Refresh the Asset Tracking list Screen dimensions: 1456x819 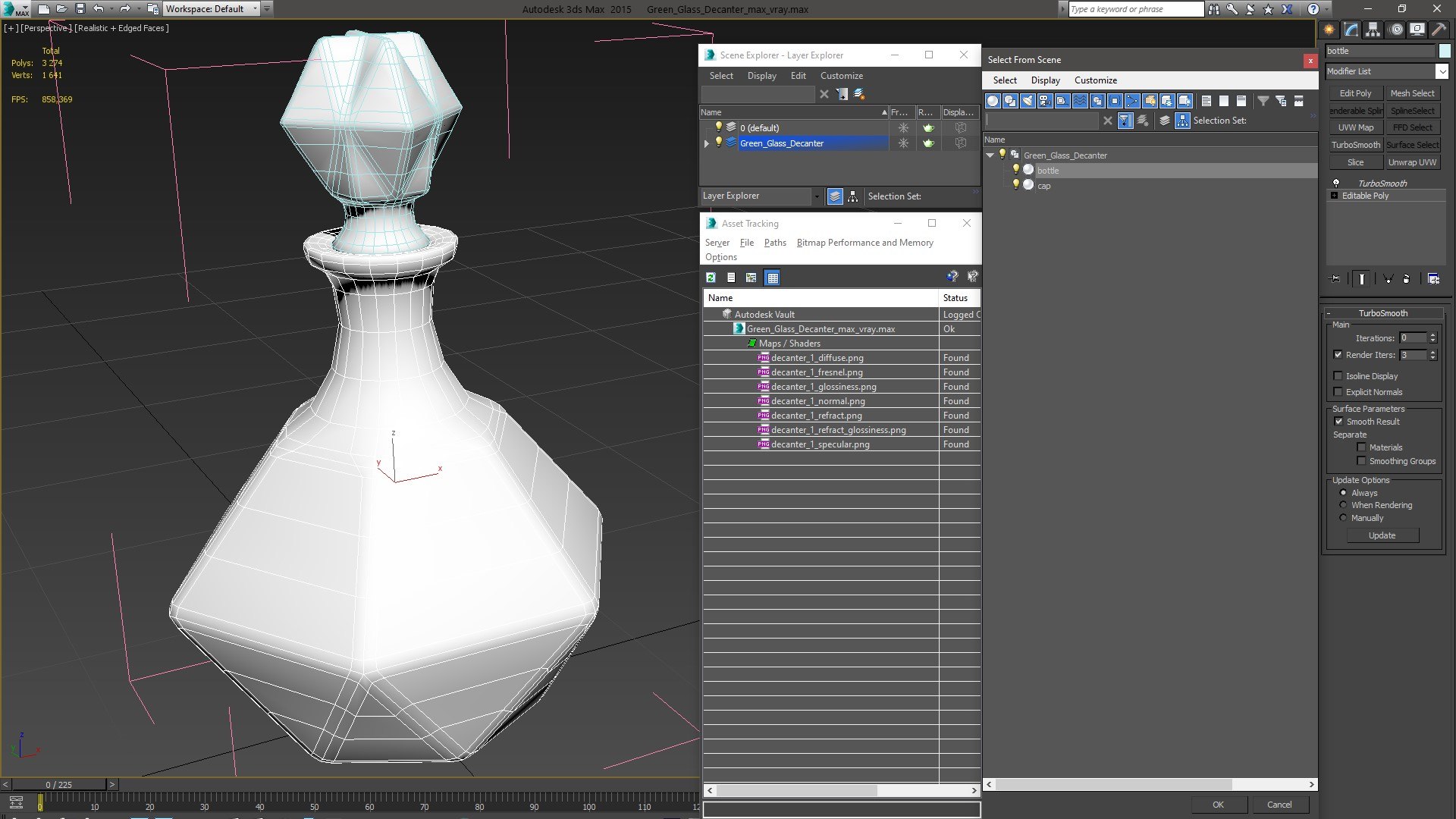[x=711, y=278]
